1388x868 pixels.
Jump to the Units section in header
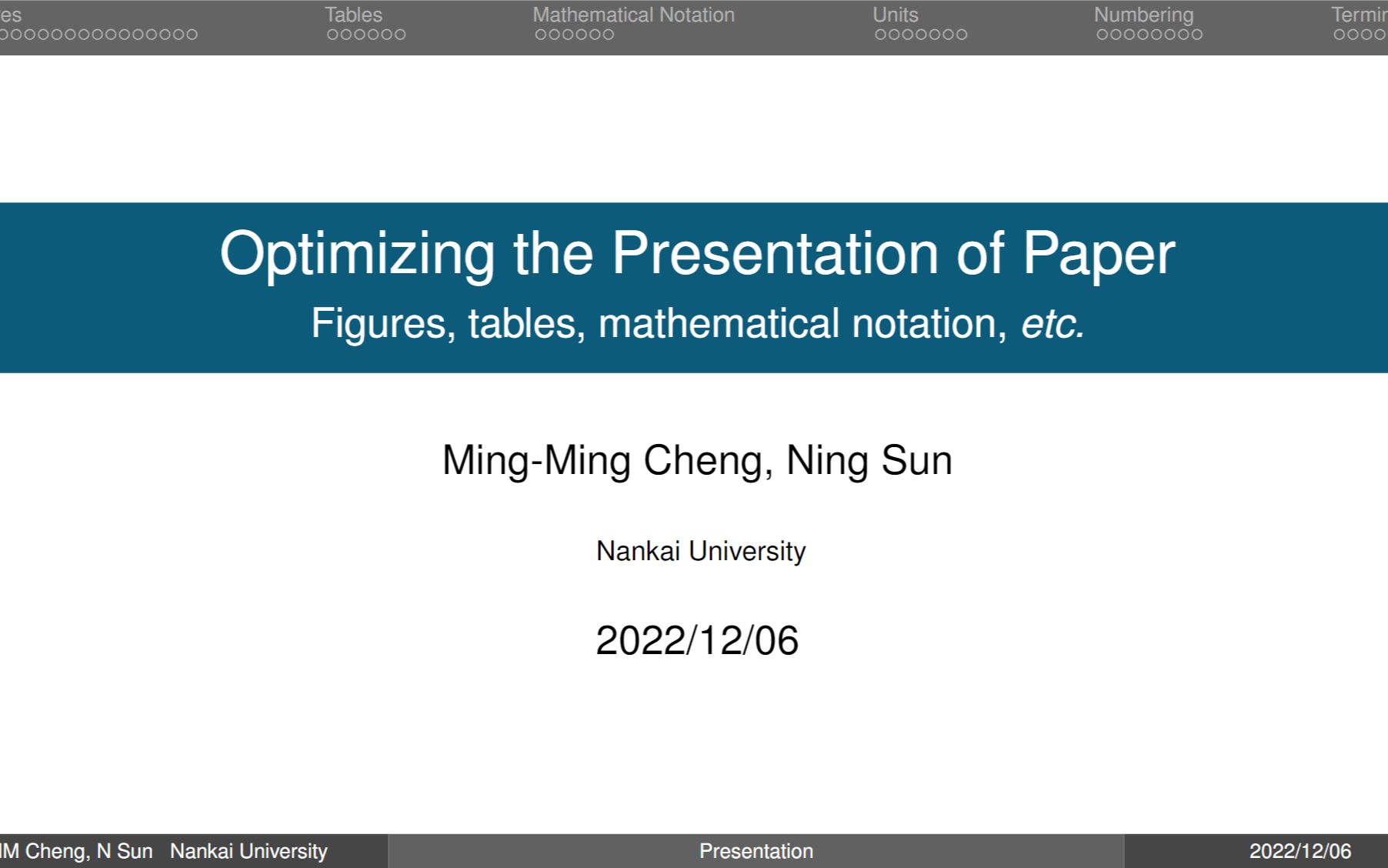coord(895,15)
